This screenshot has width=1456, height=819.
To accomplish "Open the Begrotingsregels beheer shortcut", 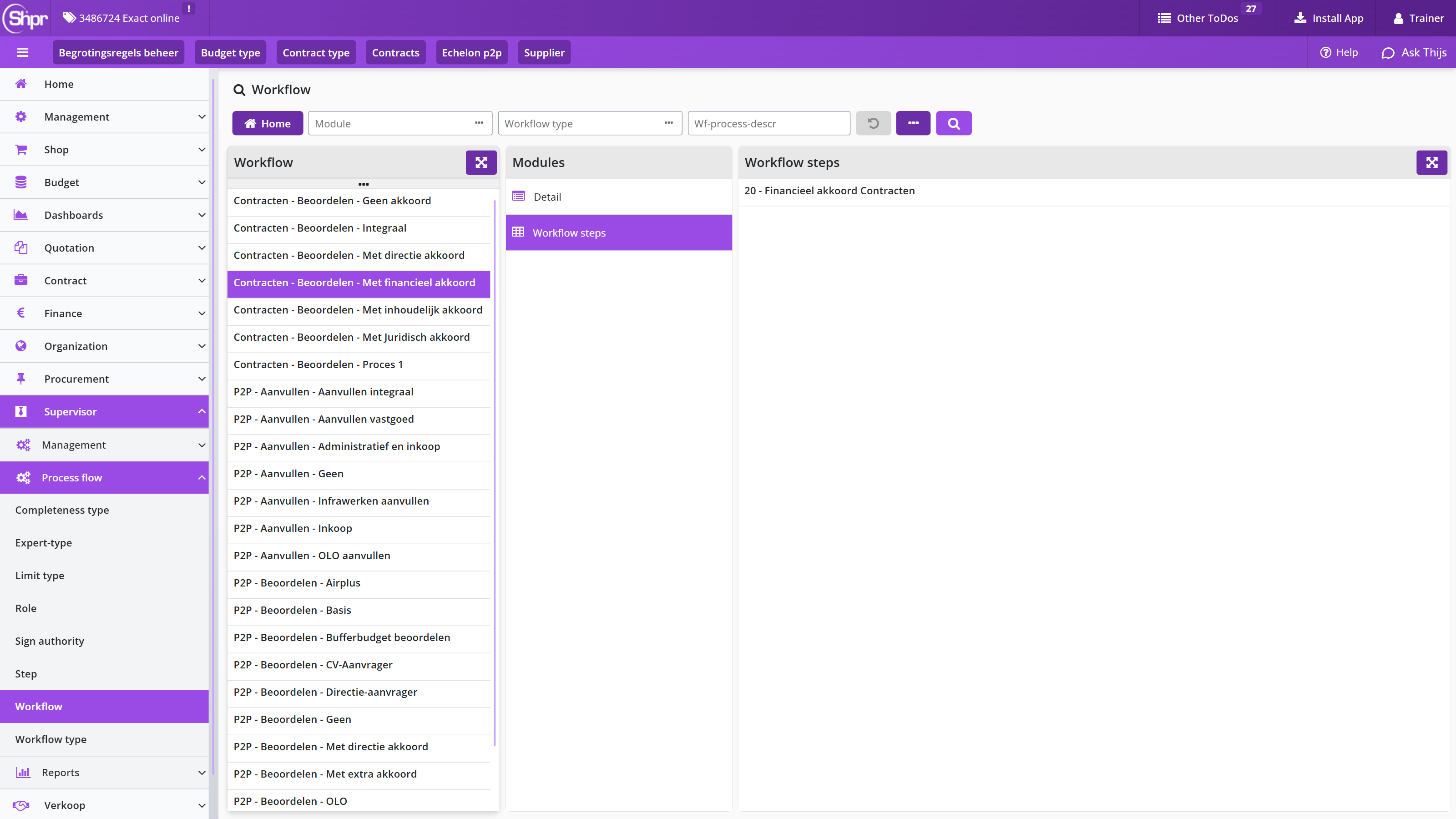I will point(118,53).
